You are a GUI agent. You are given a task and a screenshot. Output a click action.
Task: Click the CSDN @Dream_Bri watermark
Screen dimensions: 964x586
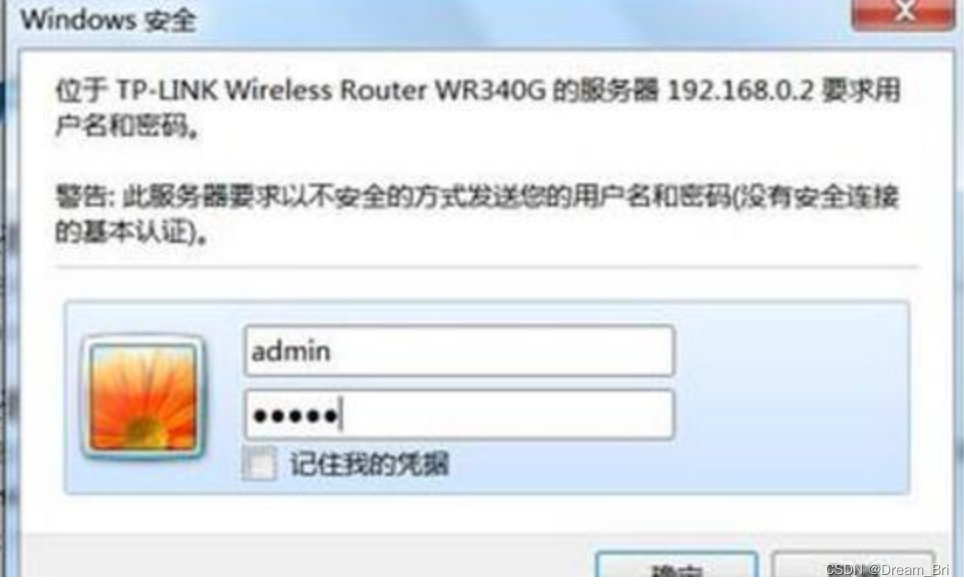(887, 569)
